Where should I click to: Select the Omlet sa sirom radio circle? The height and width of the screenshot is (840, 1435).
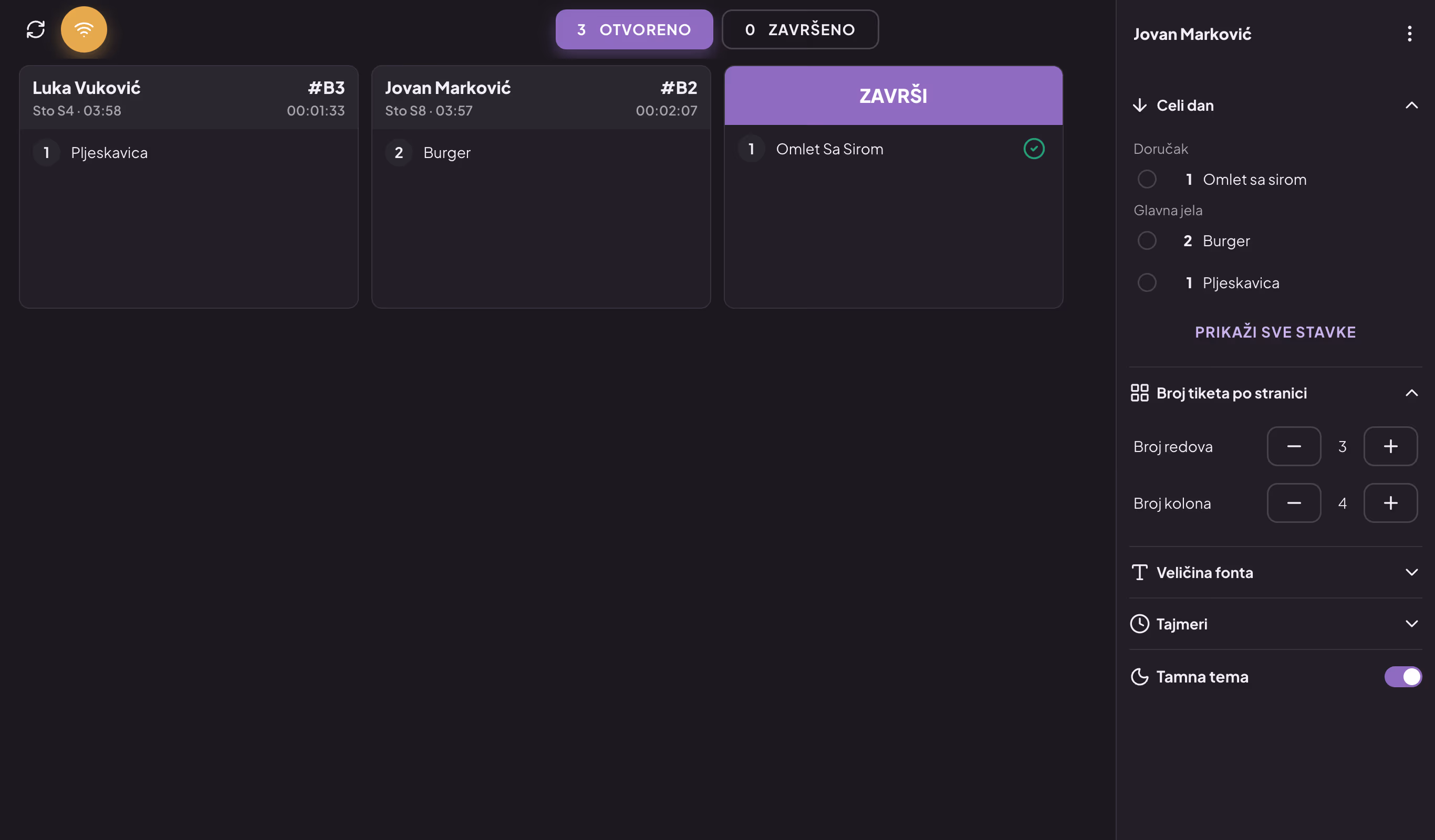pos(1147,179)
